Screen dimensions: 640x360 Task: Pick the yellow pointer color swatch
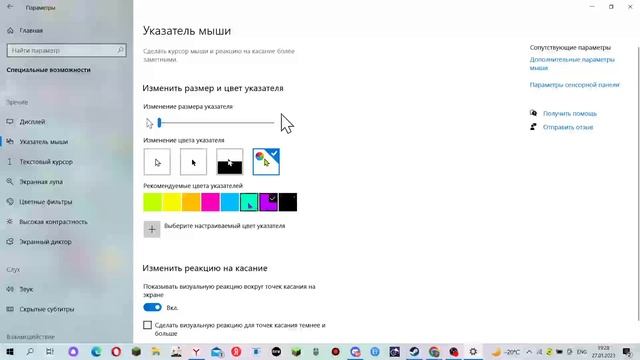tap(172, 202)
